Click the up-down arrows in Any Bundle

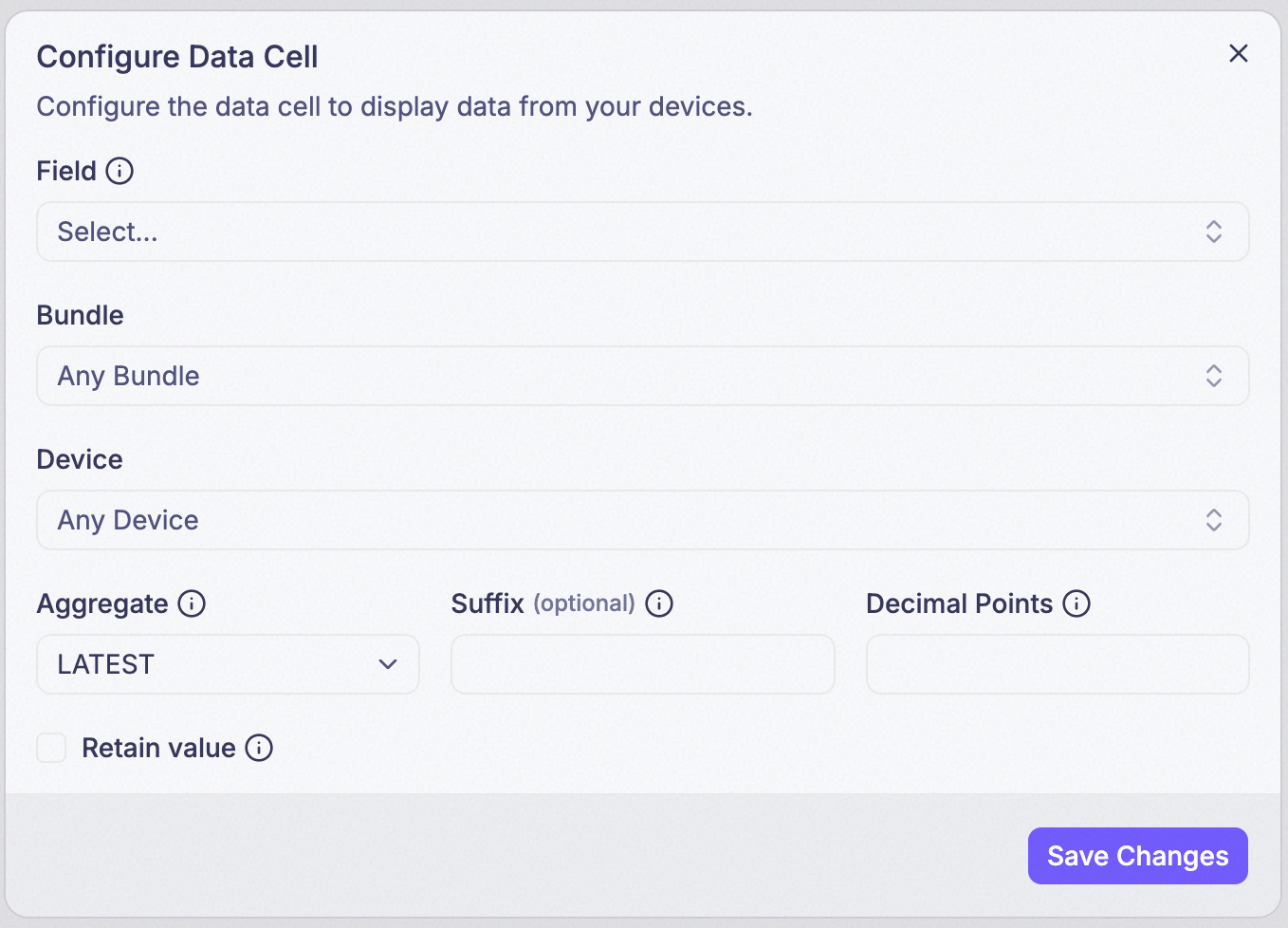[1214, 376]
